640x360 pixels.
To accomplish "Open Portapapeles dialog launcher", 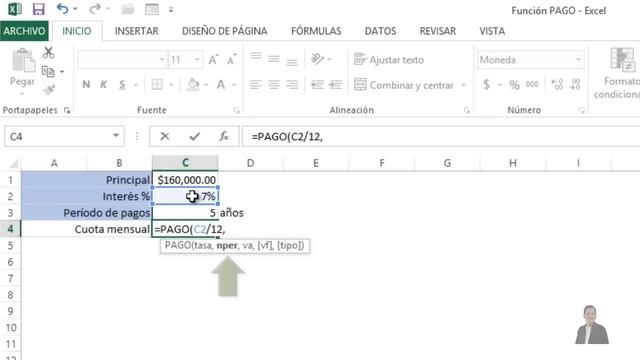I will tap(67, 110).
